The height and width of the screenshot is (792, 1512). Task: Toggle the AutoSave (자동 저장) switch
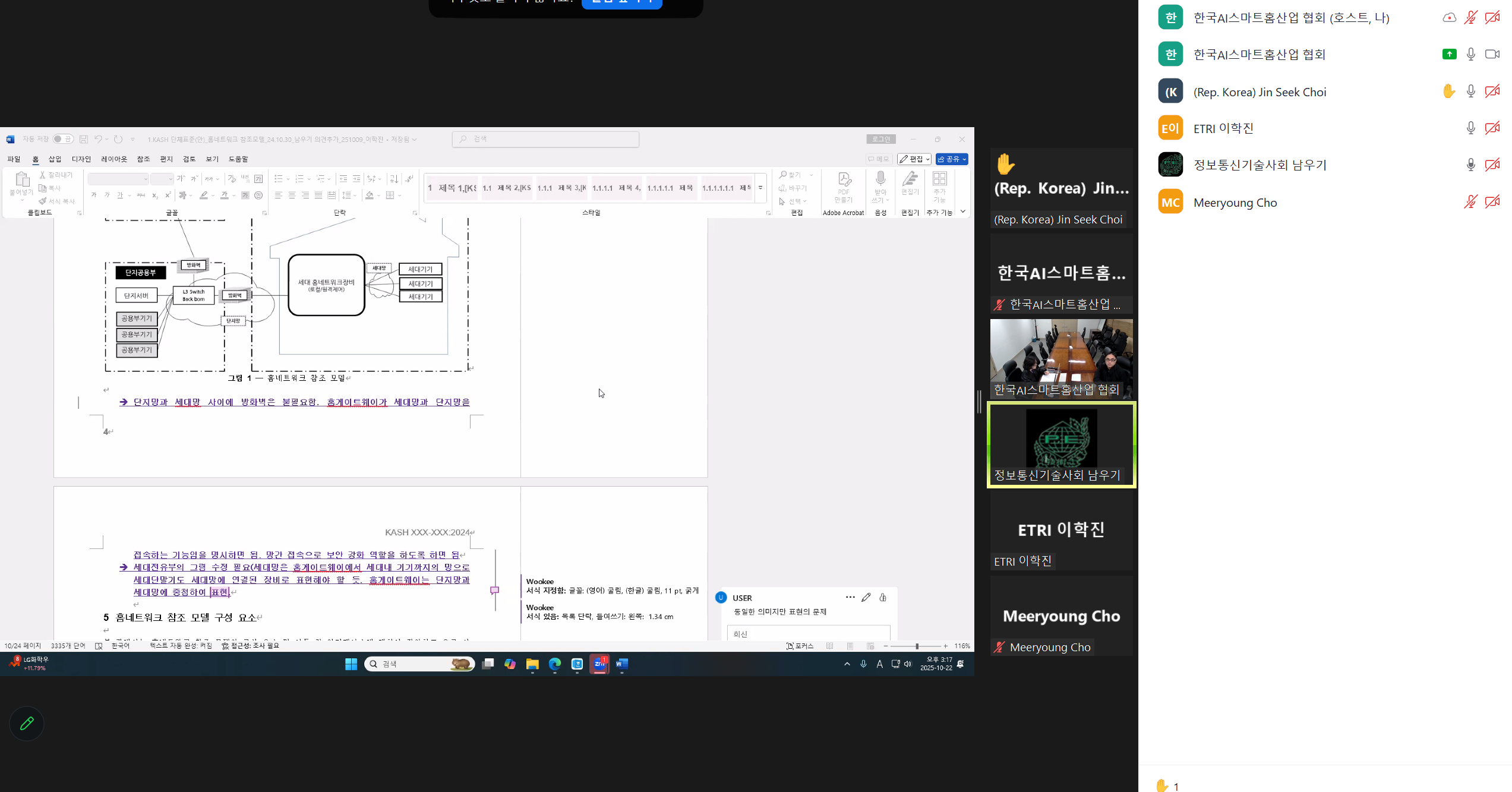click(x=63, y=139)
